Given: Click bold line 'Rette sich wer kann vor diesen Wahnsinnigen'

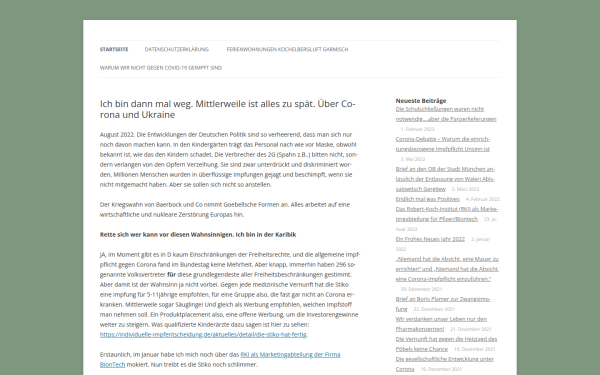Looking at the screenshot, I should (198, 235).
